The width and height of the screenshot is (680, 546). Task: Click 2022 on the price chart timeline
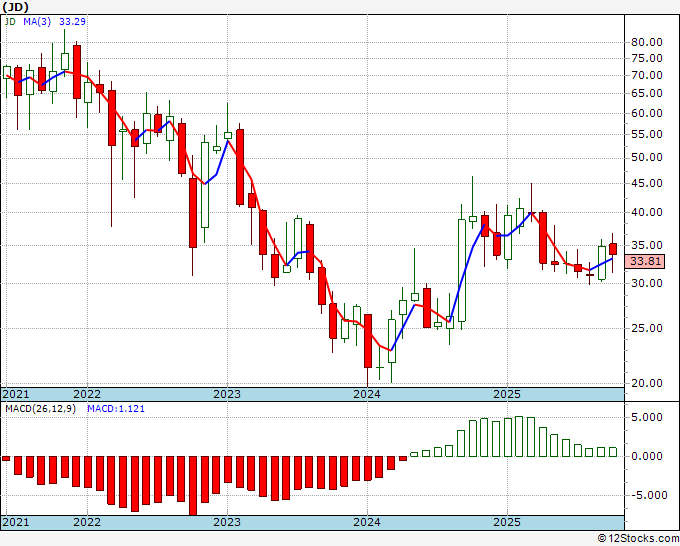pos(87,394)
